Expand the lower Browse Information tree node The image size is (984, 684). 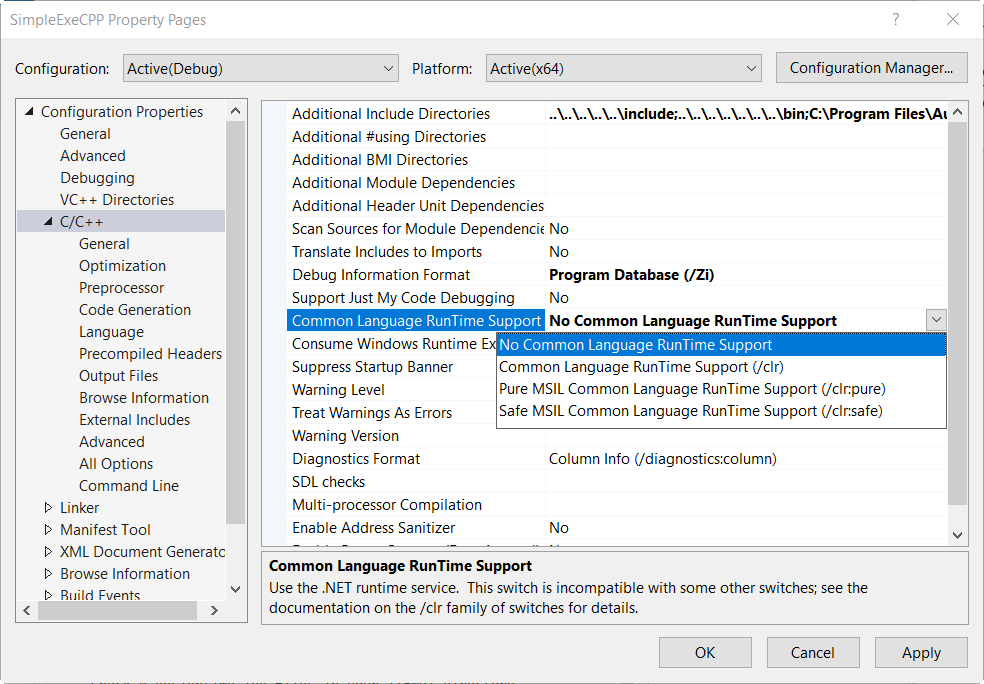pos(48,574)
